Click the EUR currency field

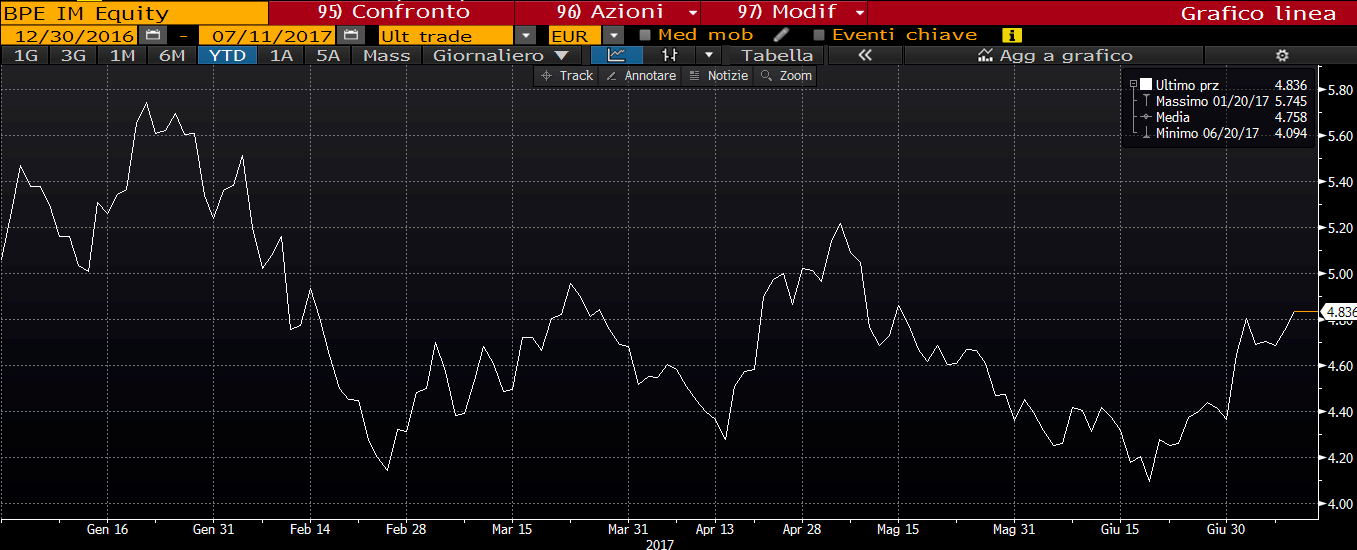tap(573, 36)
